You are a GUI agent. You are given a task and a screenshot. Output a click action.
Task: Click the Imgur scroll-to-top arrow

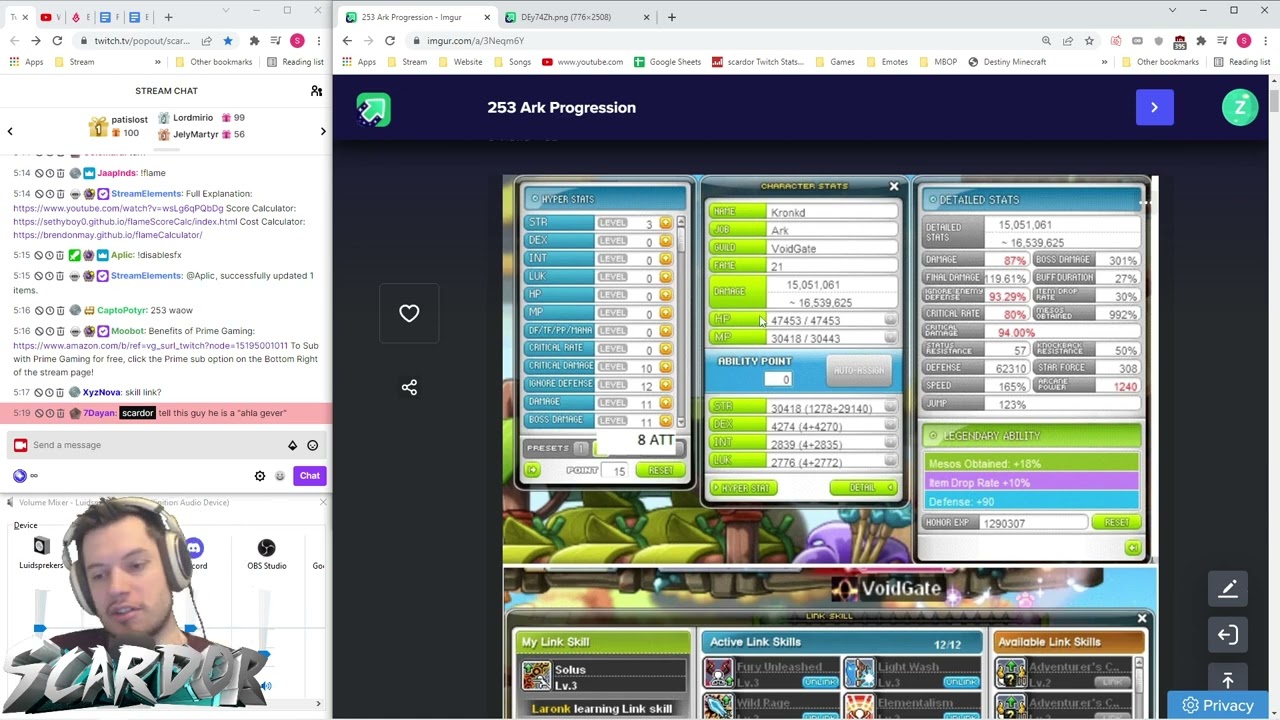pos(1228,680)
